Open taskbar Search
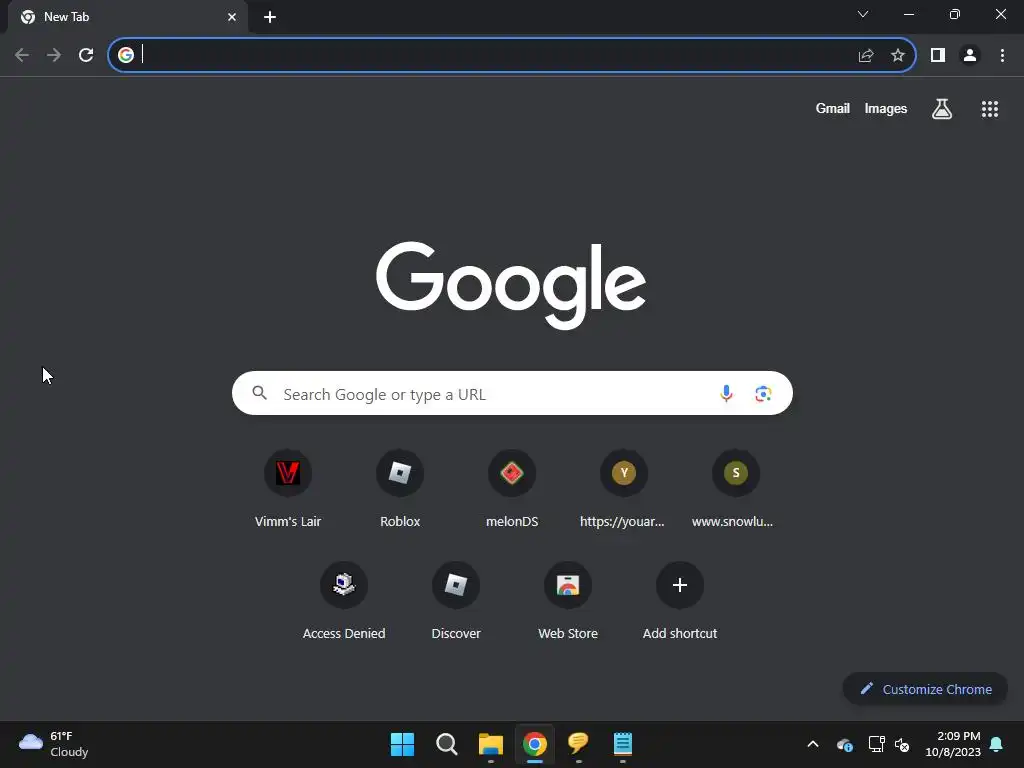Screen dimensions: 1024x768 tap(447, 744)
